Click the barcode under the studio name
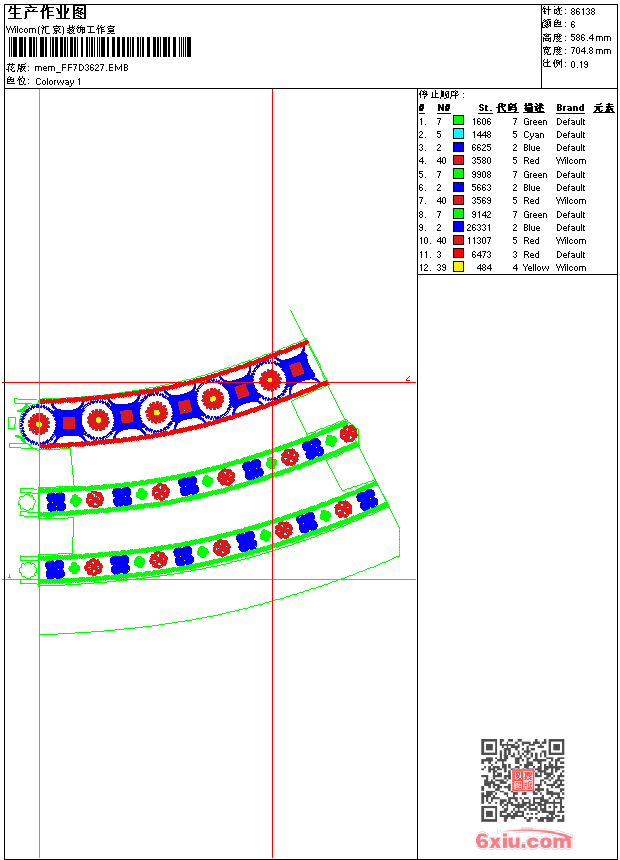 [x=100, y=47]
